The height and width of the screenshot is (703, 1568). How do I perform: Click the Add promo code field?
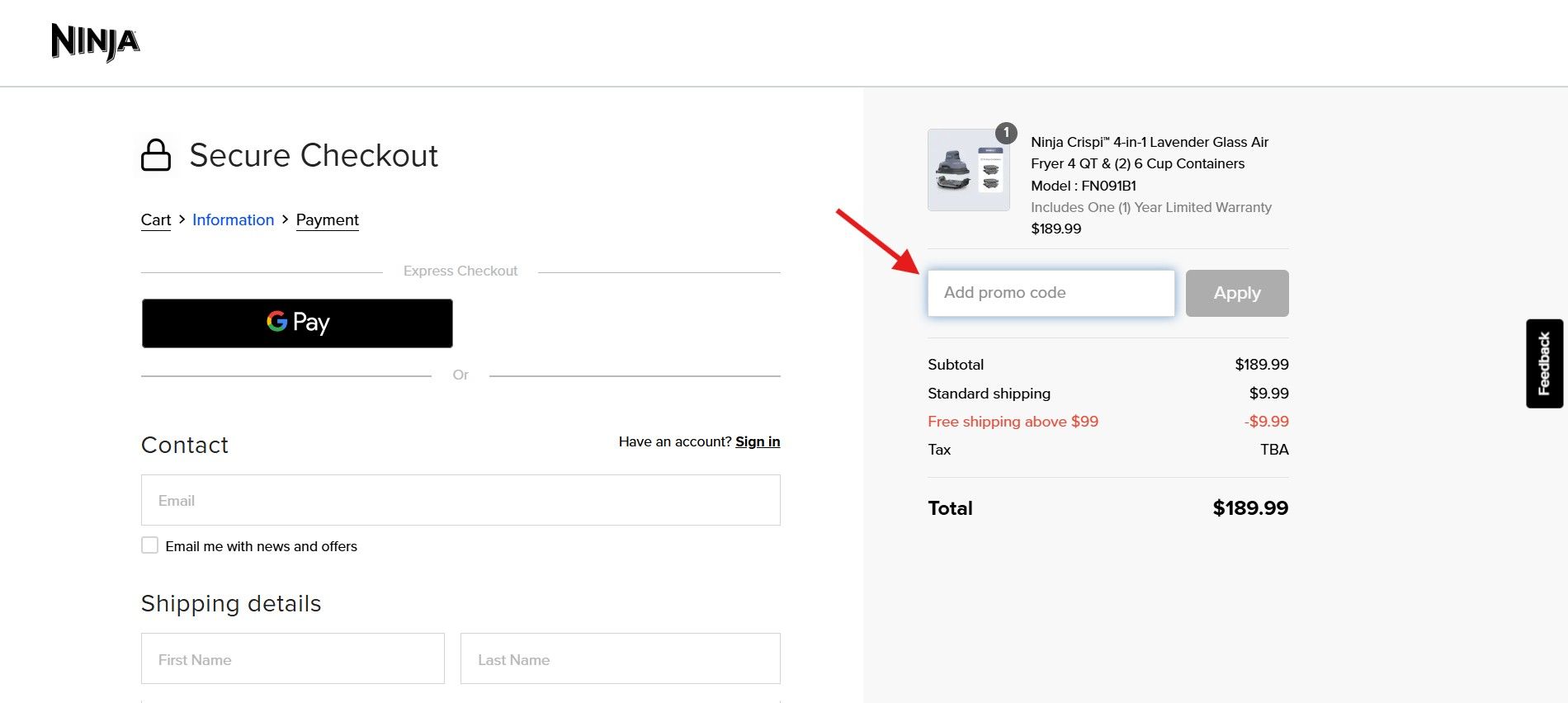pyautogui.click(x=1051, y=292)
